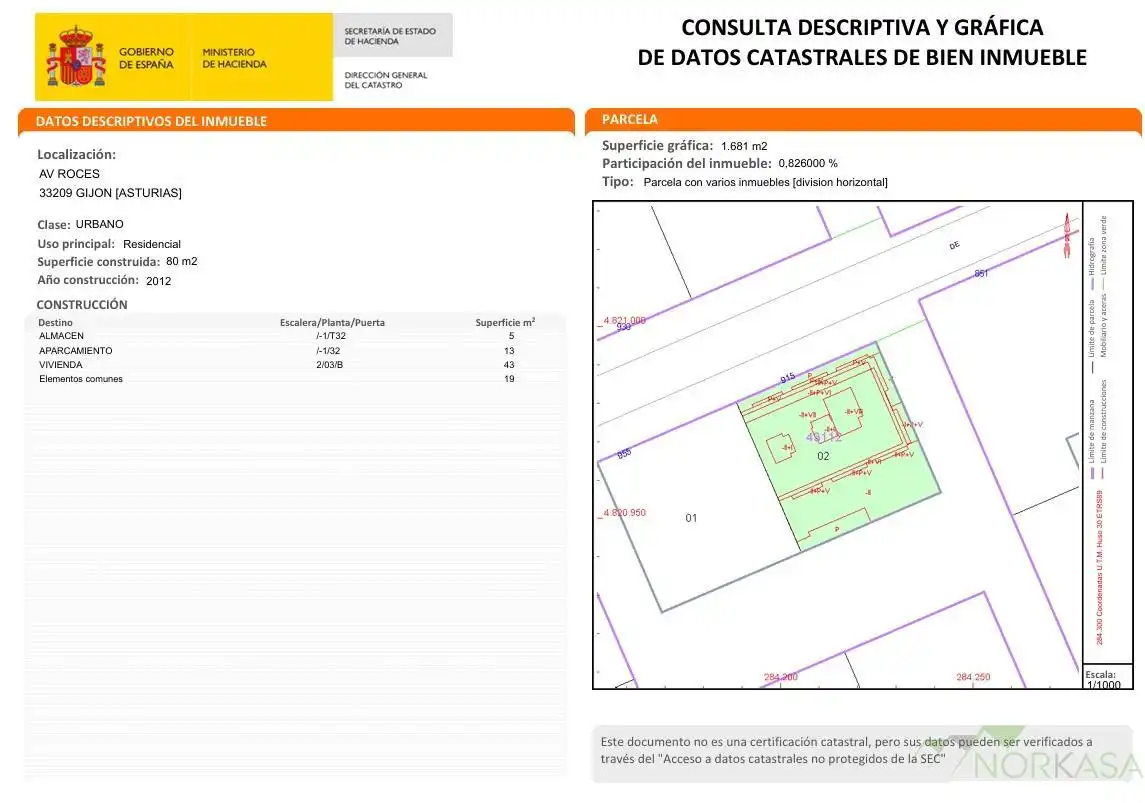Select the APARCAMIENTO row

click(296, 350)
